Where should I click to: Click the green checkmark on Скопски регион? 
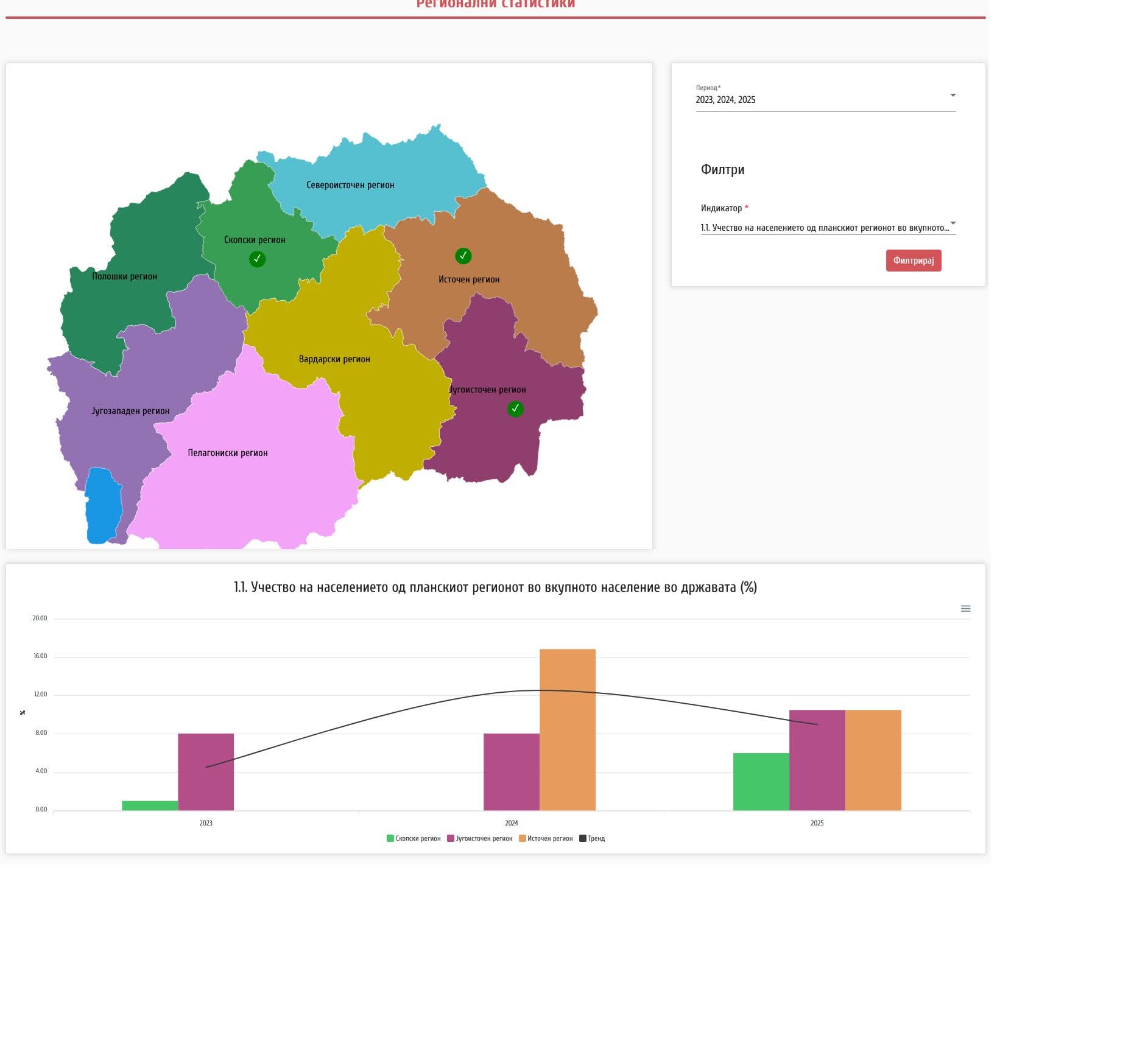click(257, 259)
